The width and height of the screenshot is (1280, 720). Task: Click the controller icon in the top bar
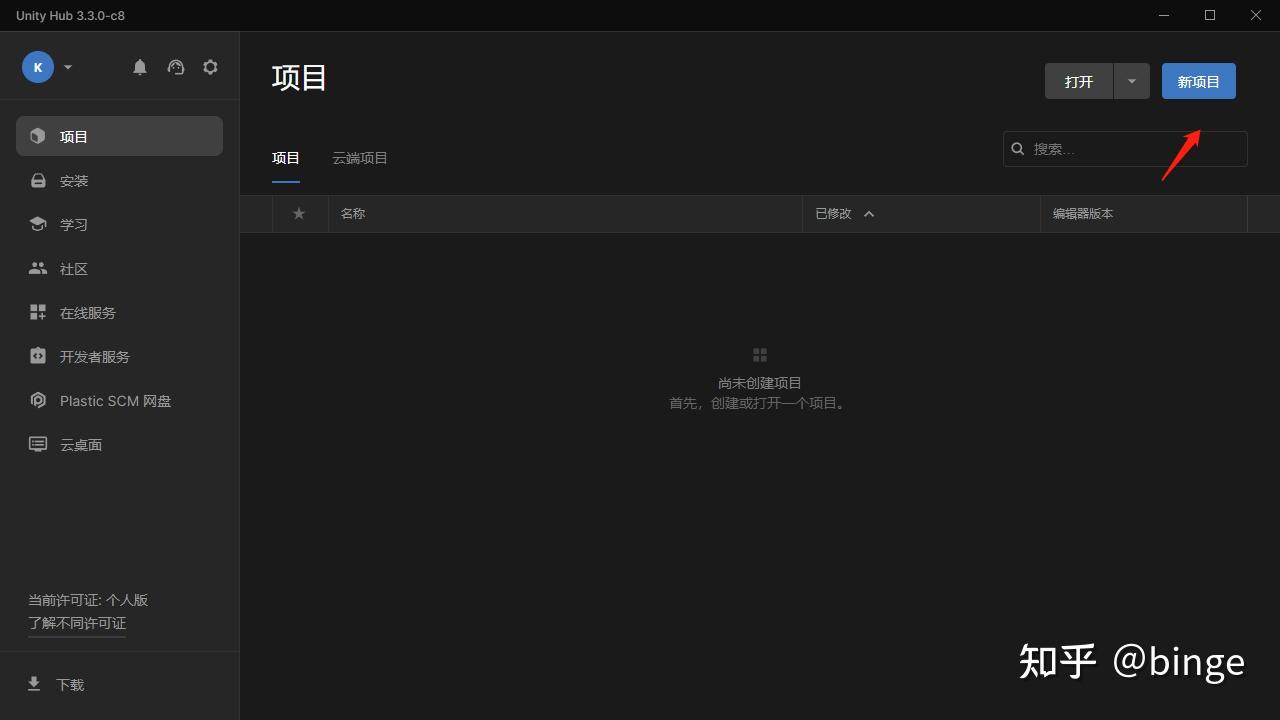pos(175,66)
